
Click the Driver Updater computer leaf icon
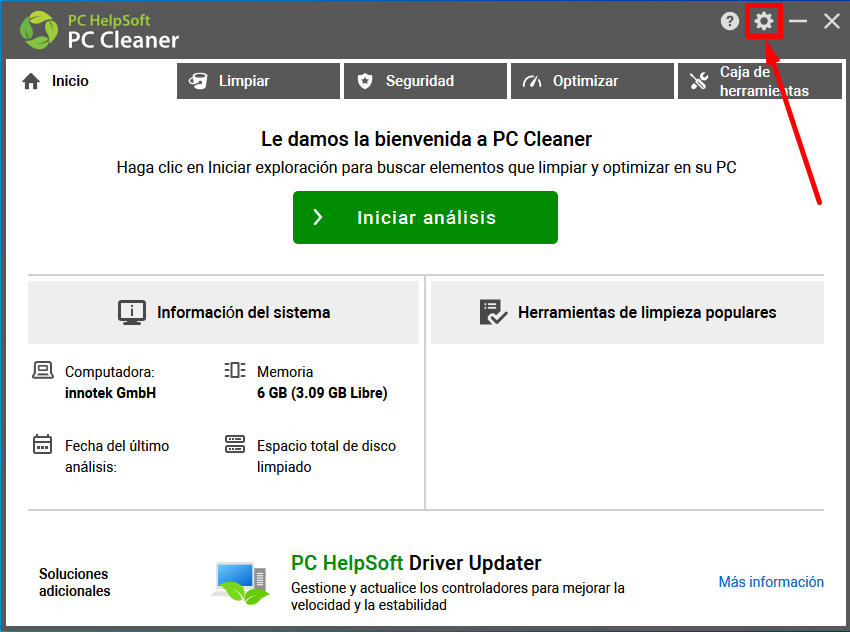tap(240, 583)
